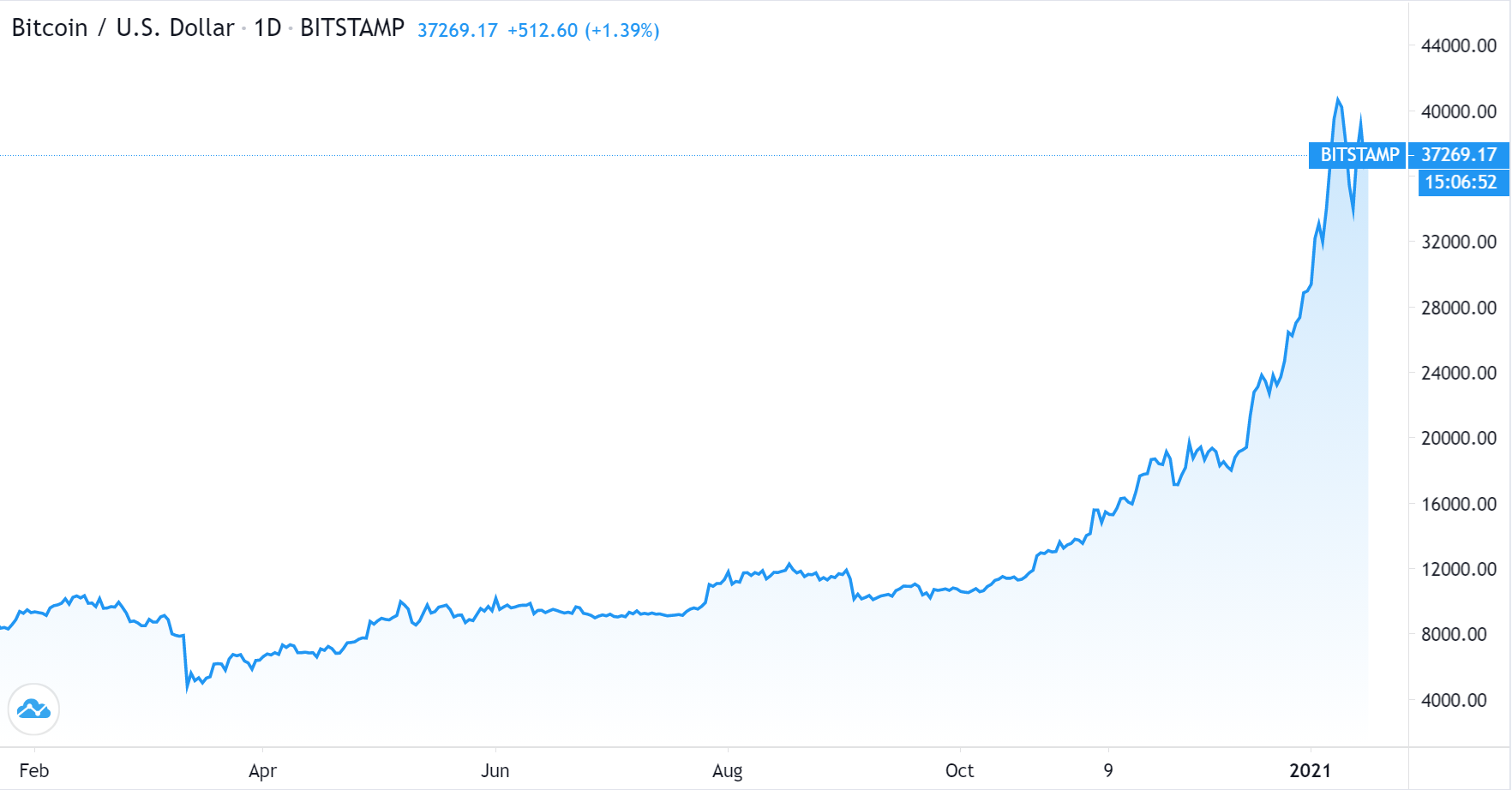Click the 44000.00 price axis label

(x=1459, y=46)
